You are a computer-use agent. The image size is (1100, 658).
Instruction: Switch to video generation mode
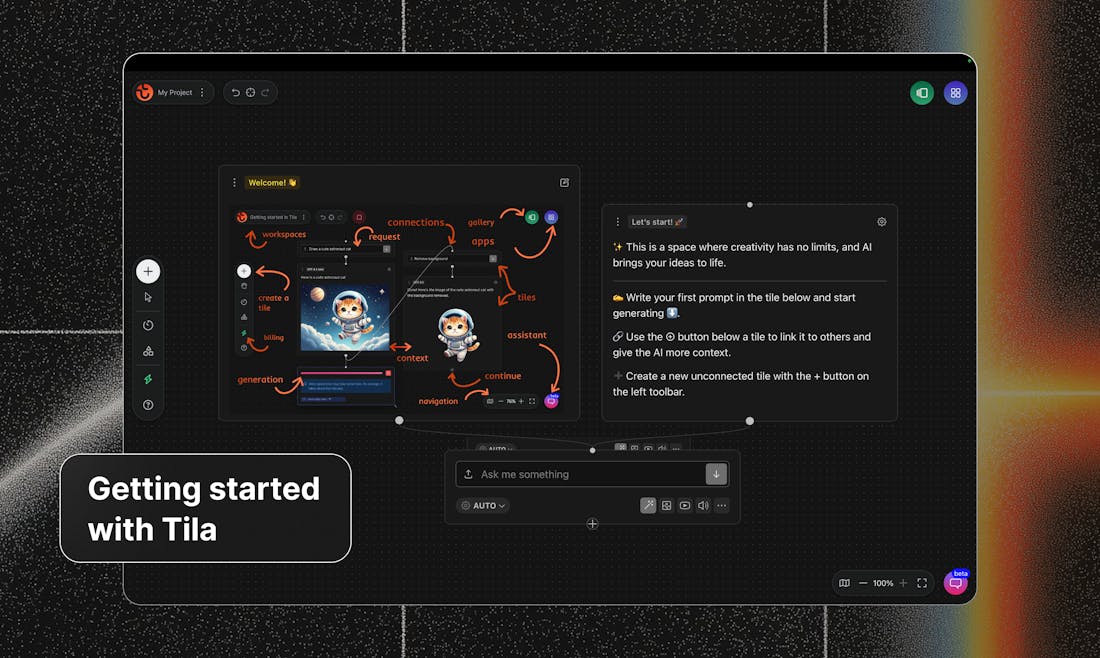[x=685, y=505]
